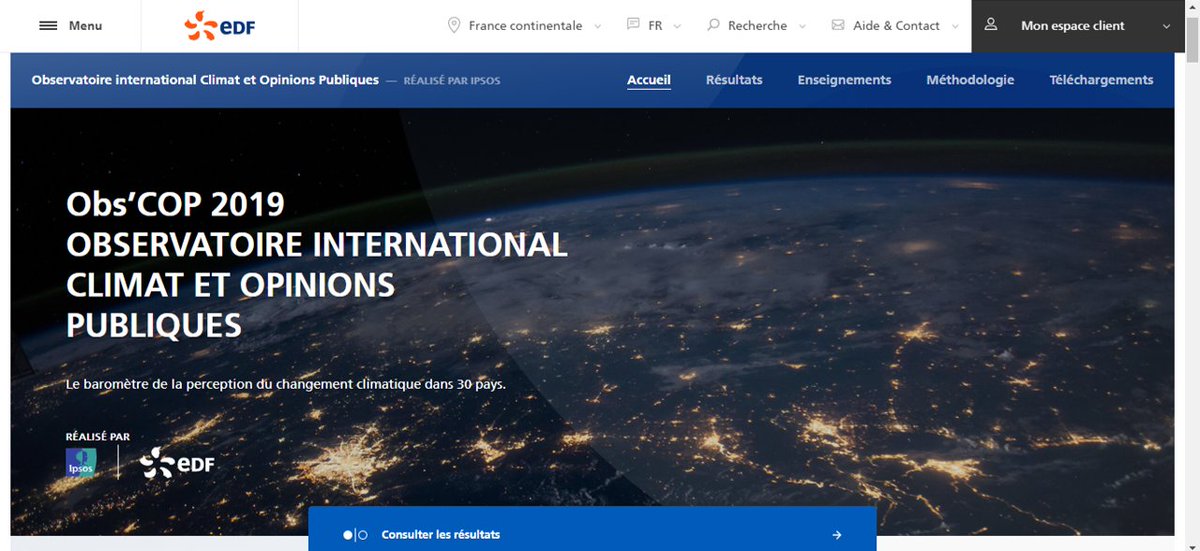Click the RÉALISÉ PAR IPSOS subtitle text
The width and height of the screenshot is (1200, 551).
pyautogui.click(x=452, y=80)
